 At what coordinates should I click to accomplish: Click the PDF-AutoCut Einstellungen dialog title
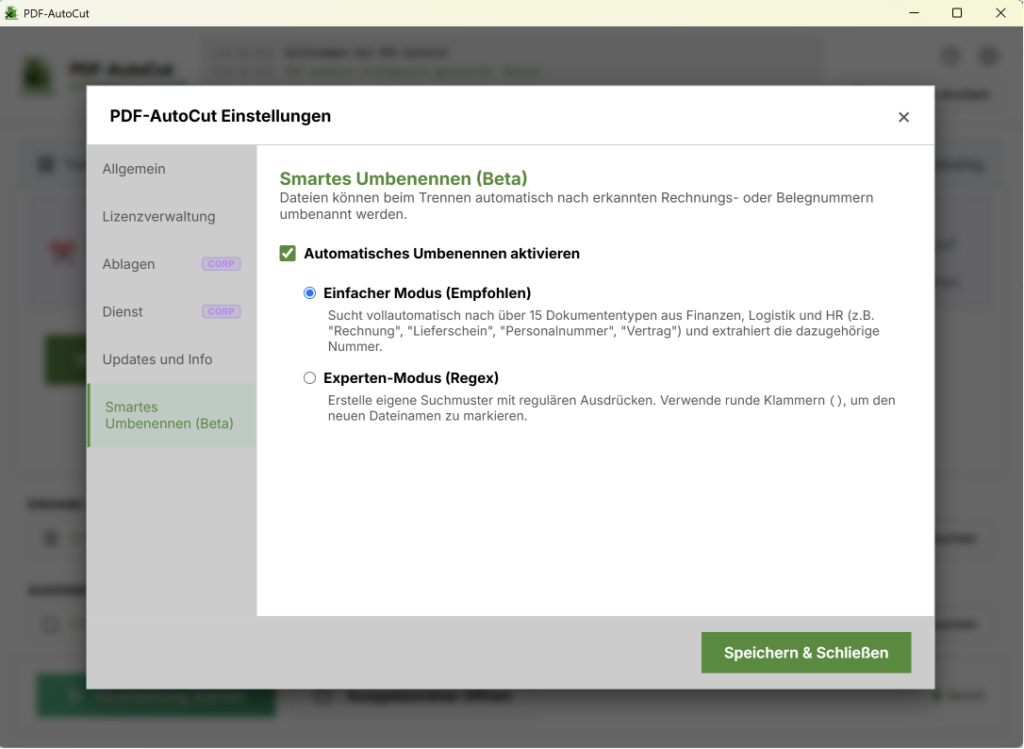click(x=220, y=116)
